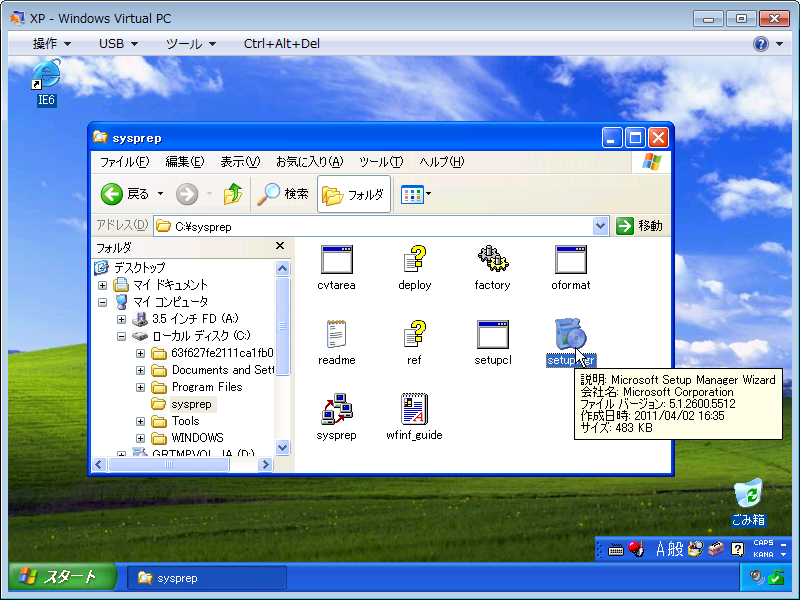Image resolution: width=800 pixels, height=600 pixels.
Task: Select Documents and Settings folder
Action: tap(222, 370)
